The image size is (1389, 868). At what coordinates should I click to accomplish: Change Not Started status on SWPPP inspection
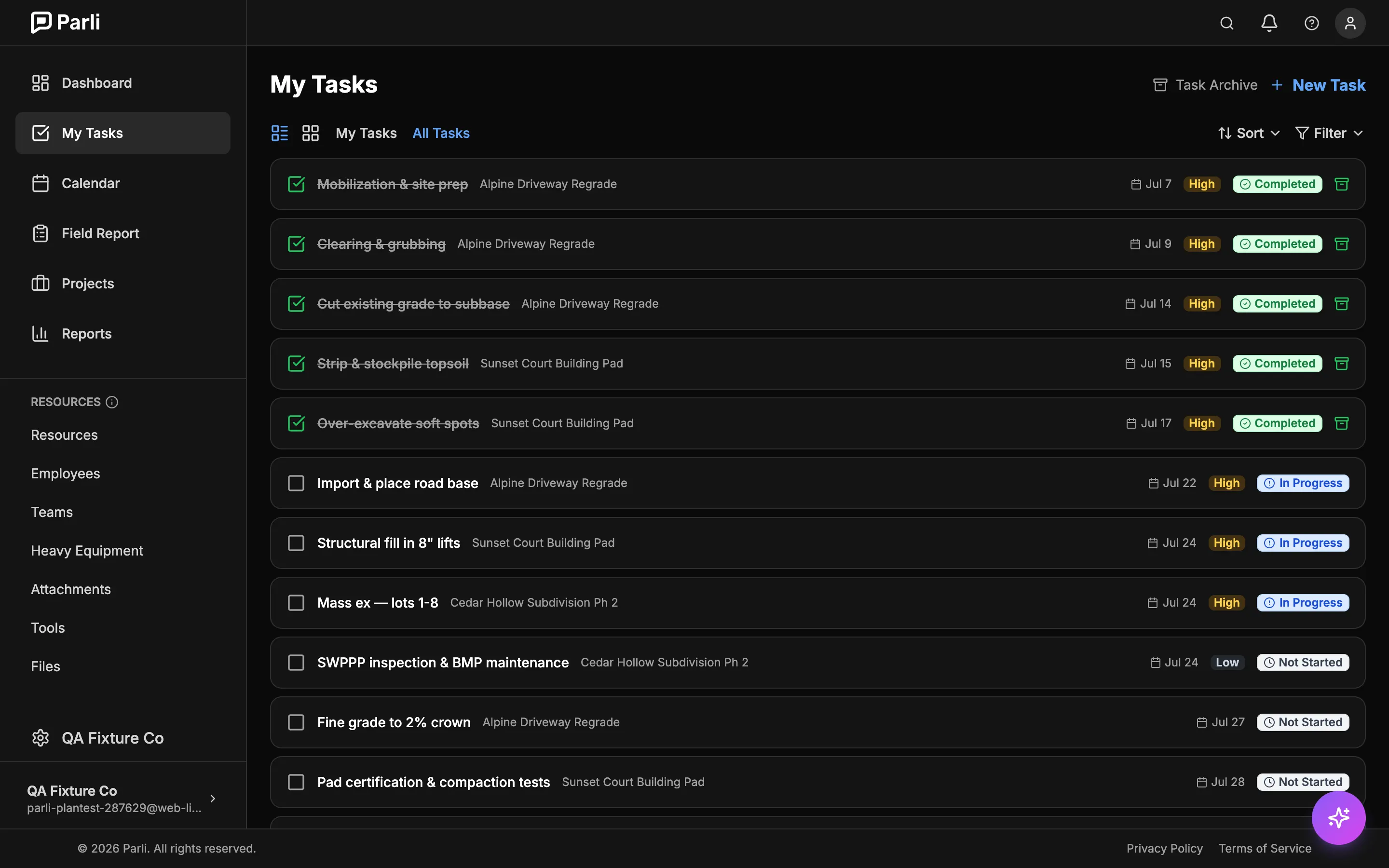click(x=1303, y=663)
